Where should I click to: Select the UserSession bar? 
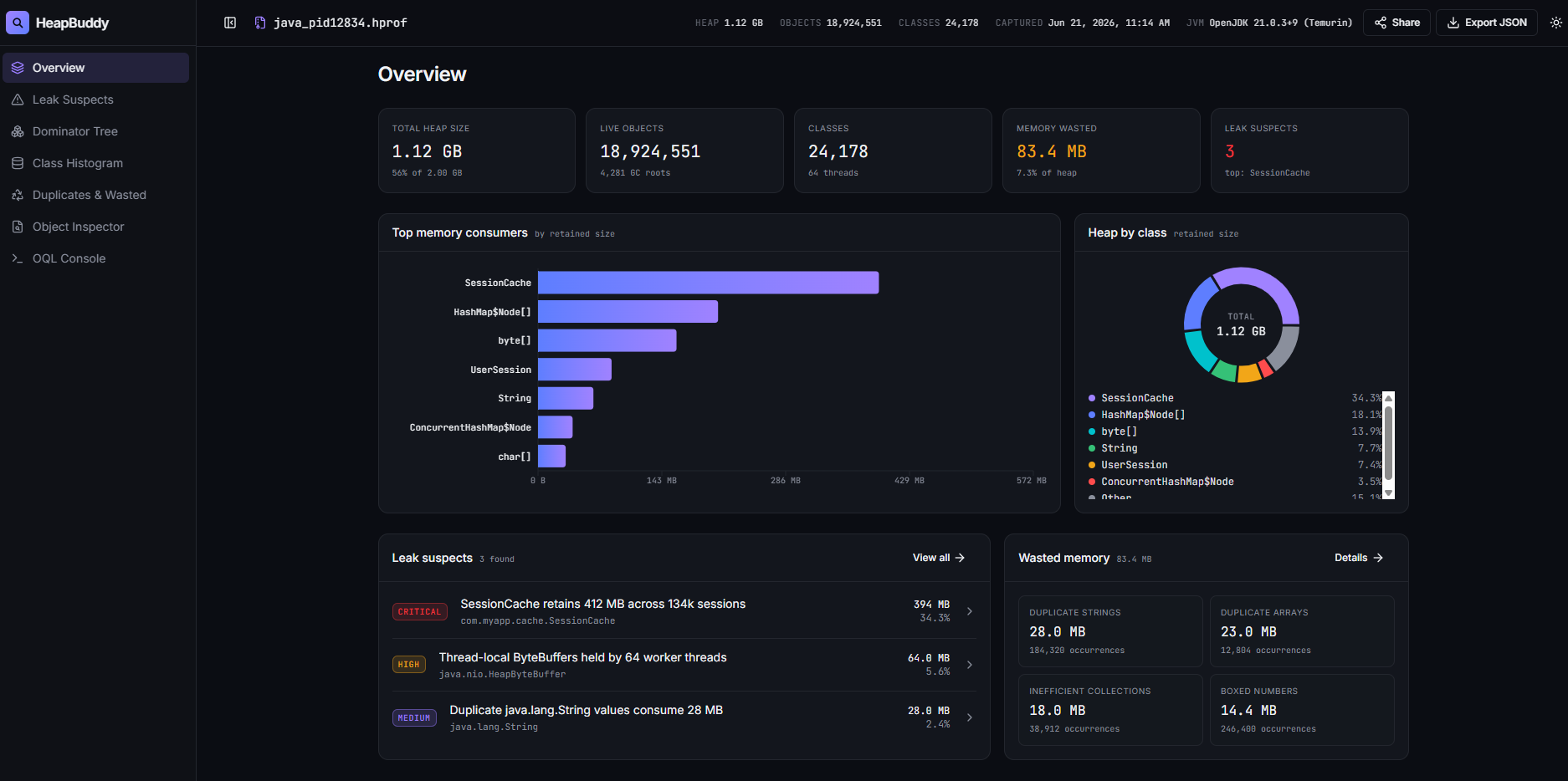tap(575, 370)
